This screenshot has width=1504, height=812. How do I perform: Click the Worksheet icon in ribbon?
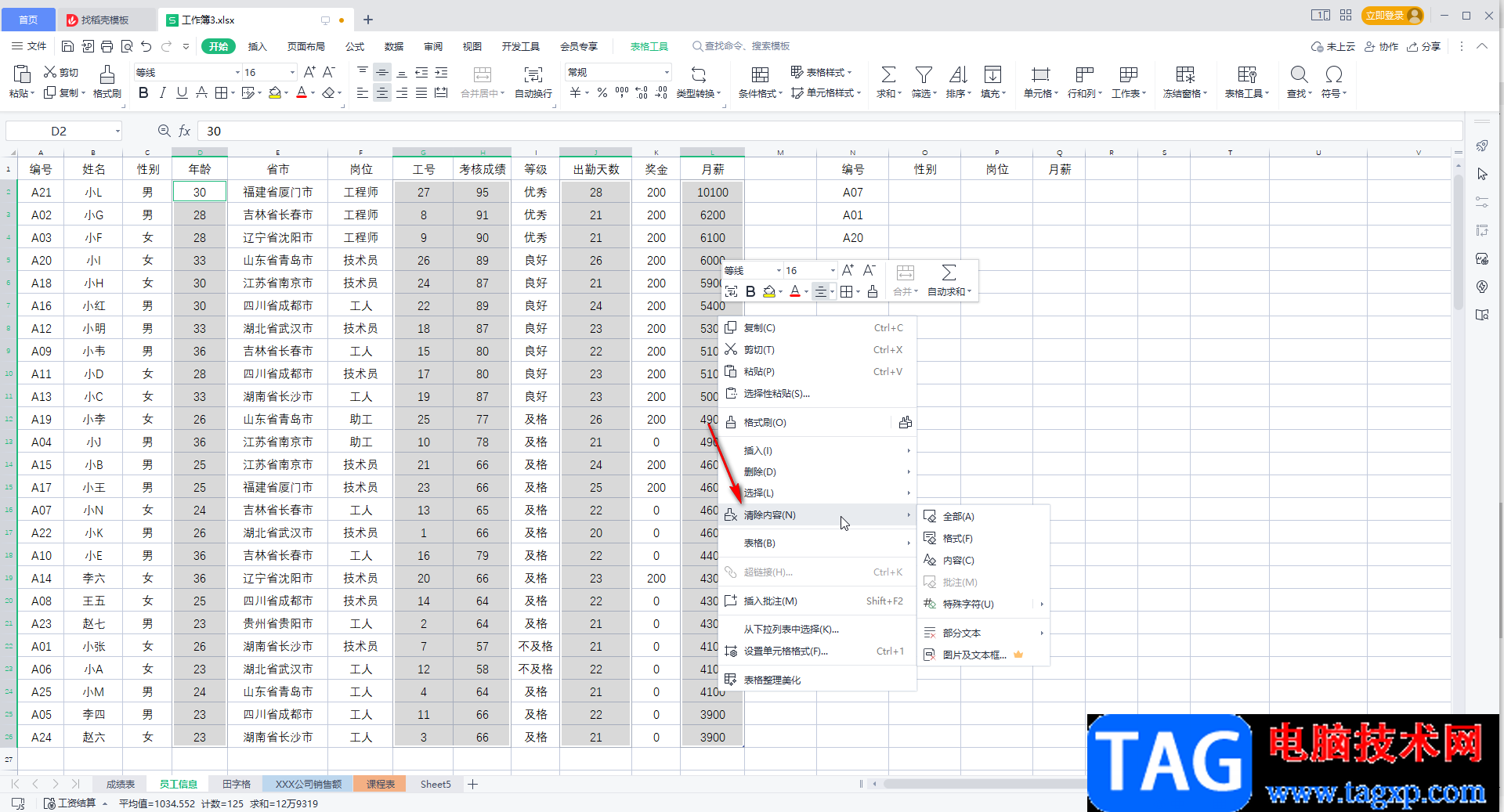pos(1128,74)
